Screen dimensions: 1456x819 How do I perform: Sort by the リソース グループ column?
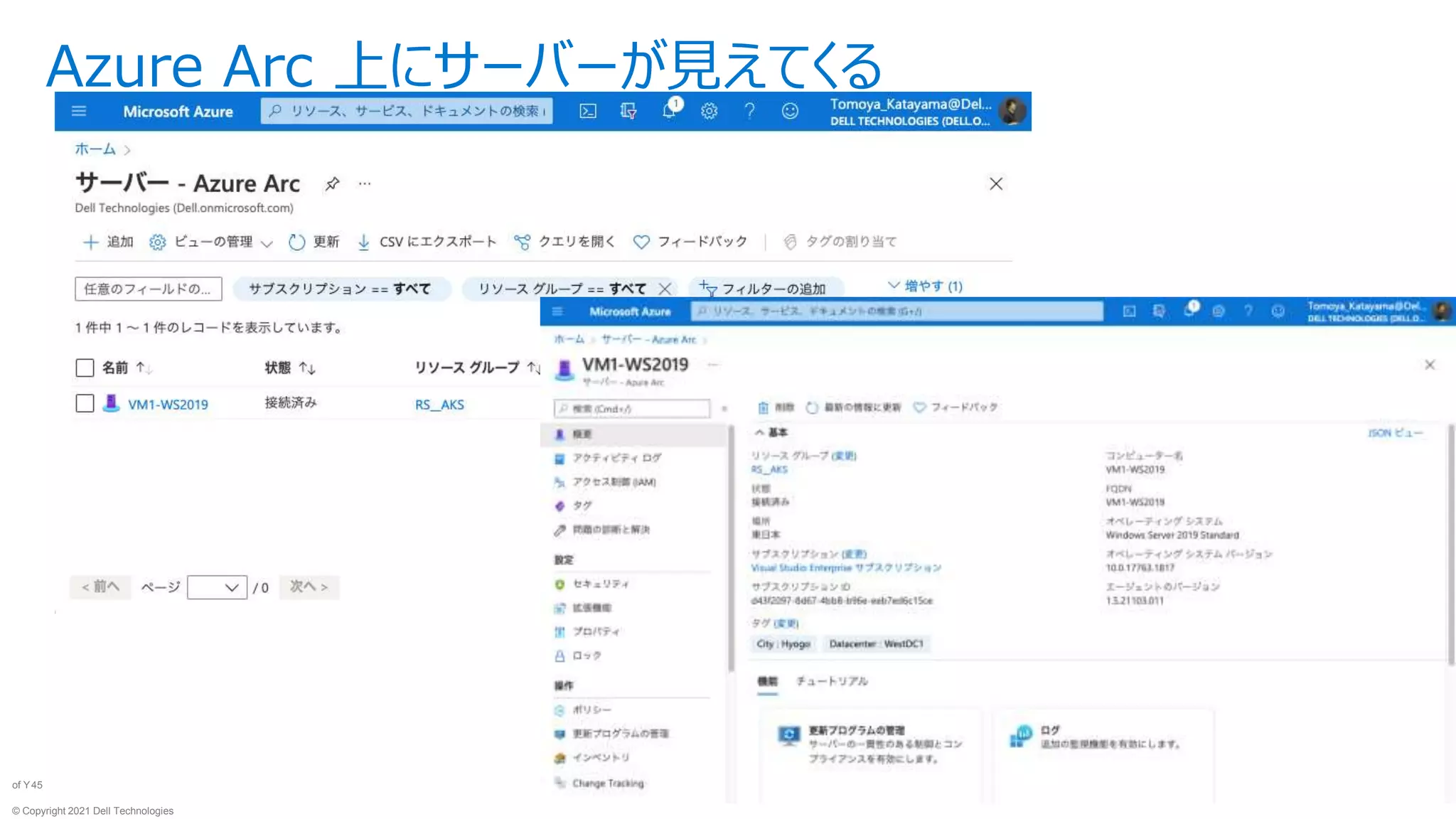[x=478, y=368]
